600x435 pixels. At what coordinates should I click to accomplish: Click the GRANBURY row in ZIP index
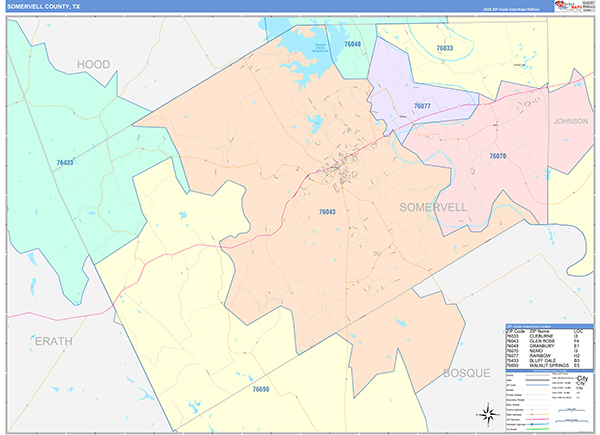click(549, 346)
